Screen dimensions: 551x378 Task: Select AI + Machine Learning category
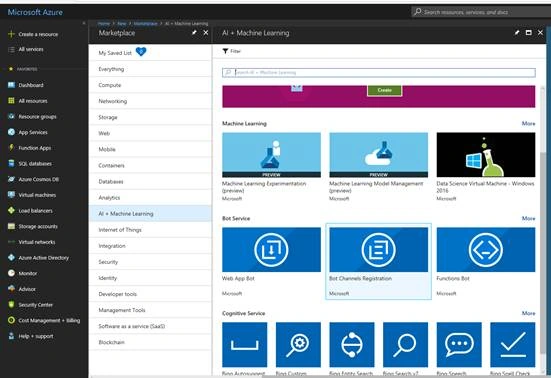pyautogui.click(x=150, y=214)
